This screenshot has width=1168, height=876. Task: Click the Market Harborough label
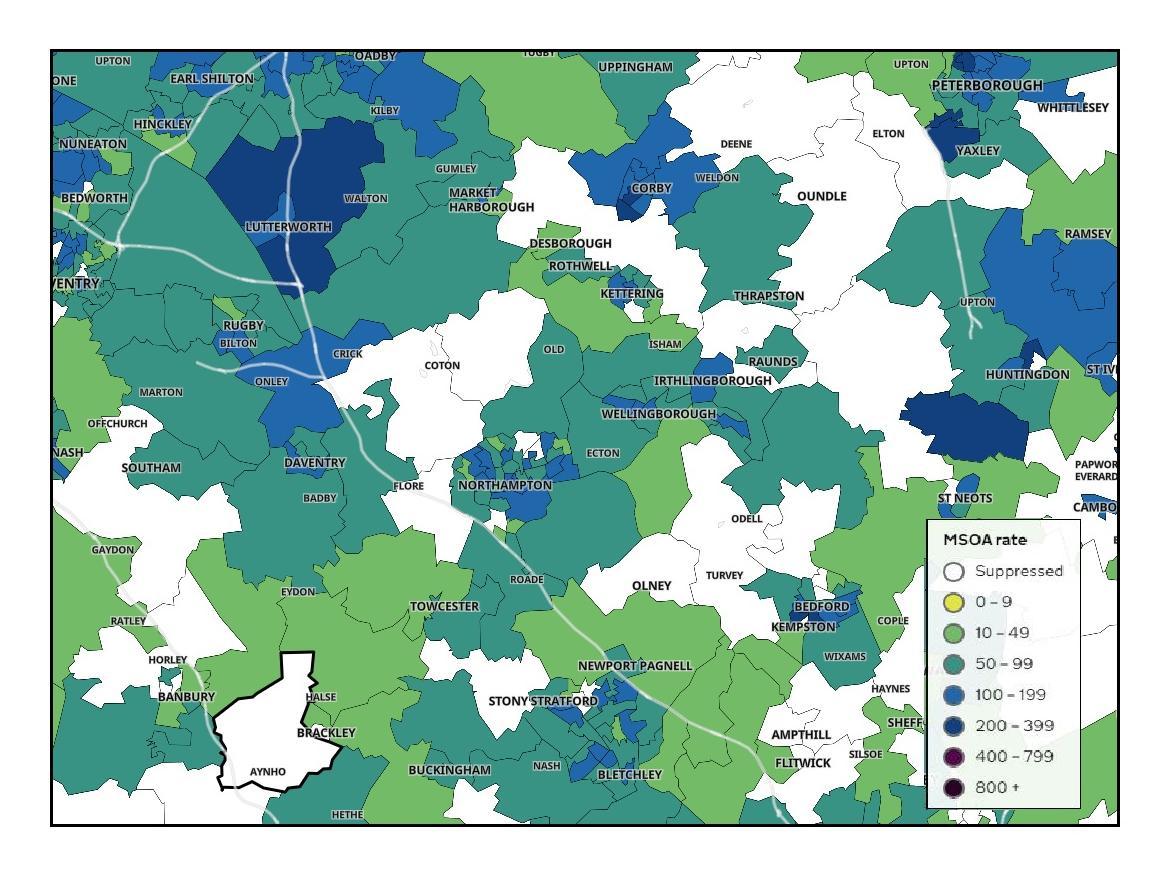tap(491, 200)
